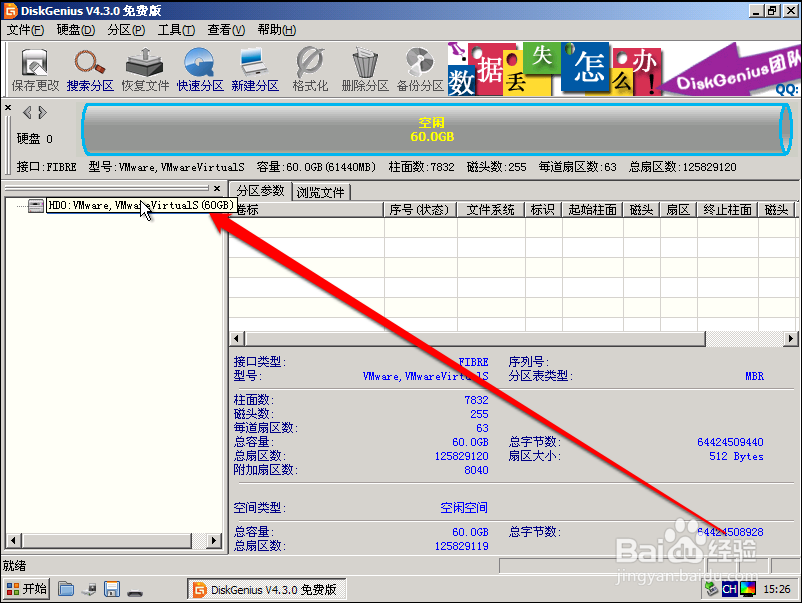Screen dimensions: 802x603
Task: Open a folder from the quick launch bar
Action: pyautogui.click(x=65, y=588)
